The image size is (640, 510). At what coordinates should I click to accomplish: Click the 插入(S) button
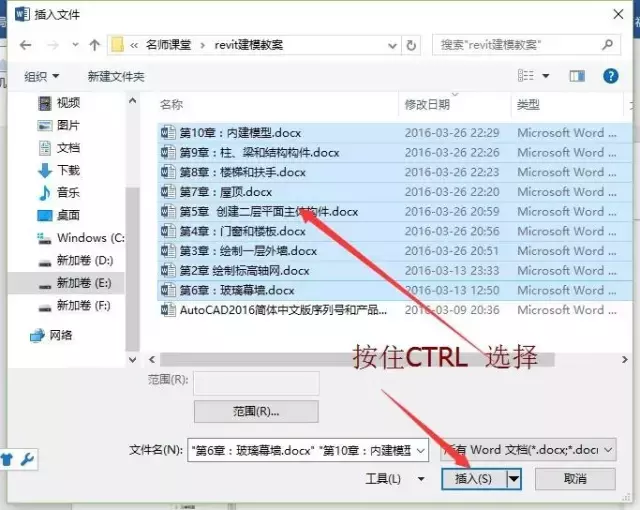474,479
